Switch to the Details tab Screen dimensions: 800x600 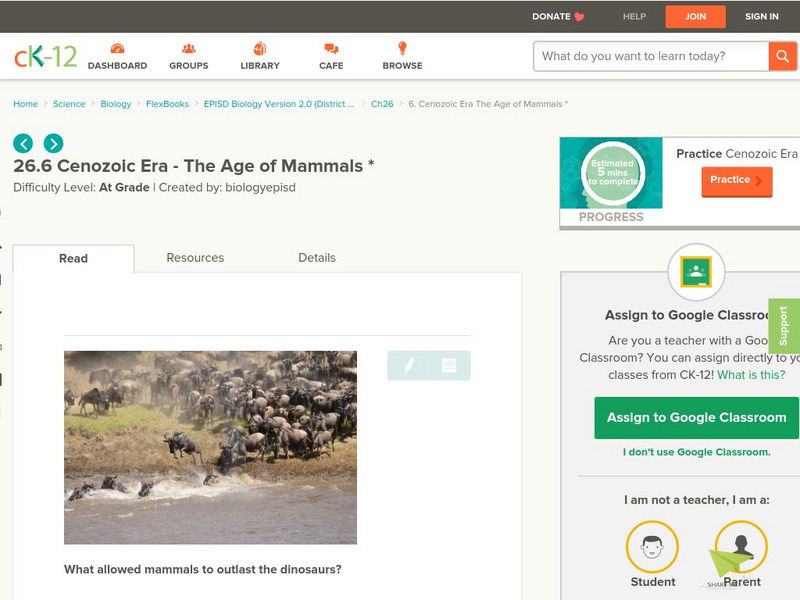pyautogui.click(x=317, y=258)
